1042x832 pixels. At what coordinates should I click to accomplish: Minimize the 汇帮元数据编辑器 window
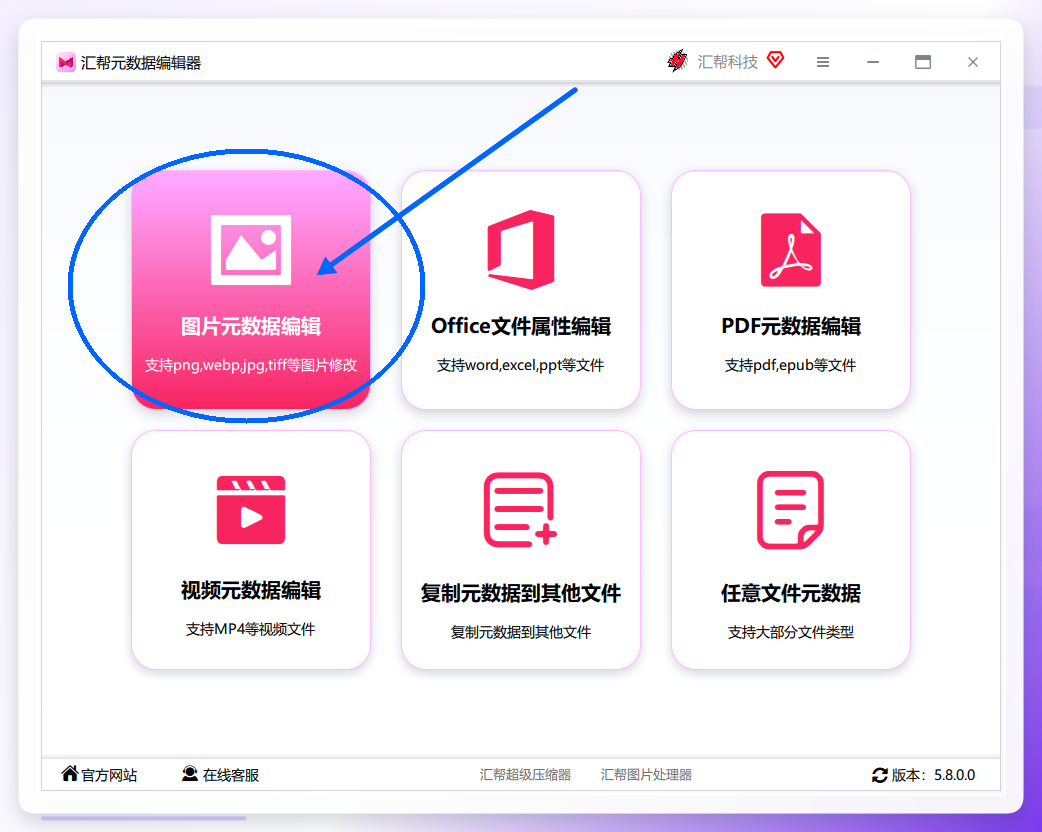click(873, 62)
